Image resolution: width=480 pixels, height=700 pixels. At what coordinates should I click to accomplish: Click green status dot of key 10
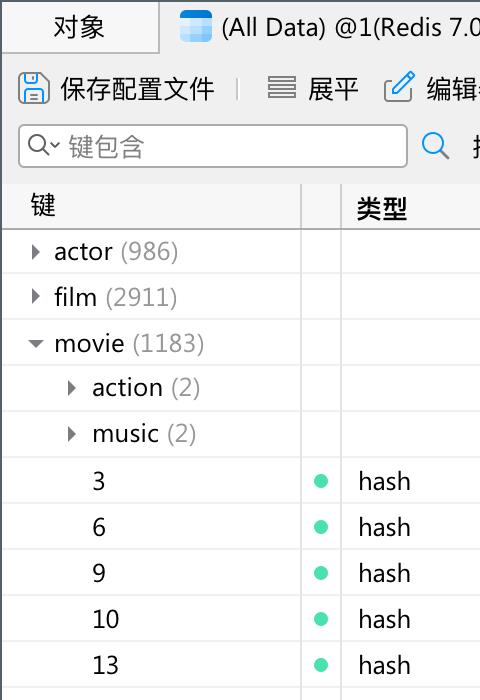coord(321,619)
